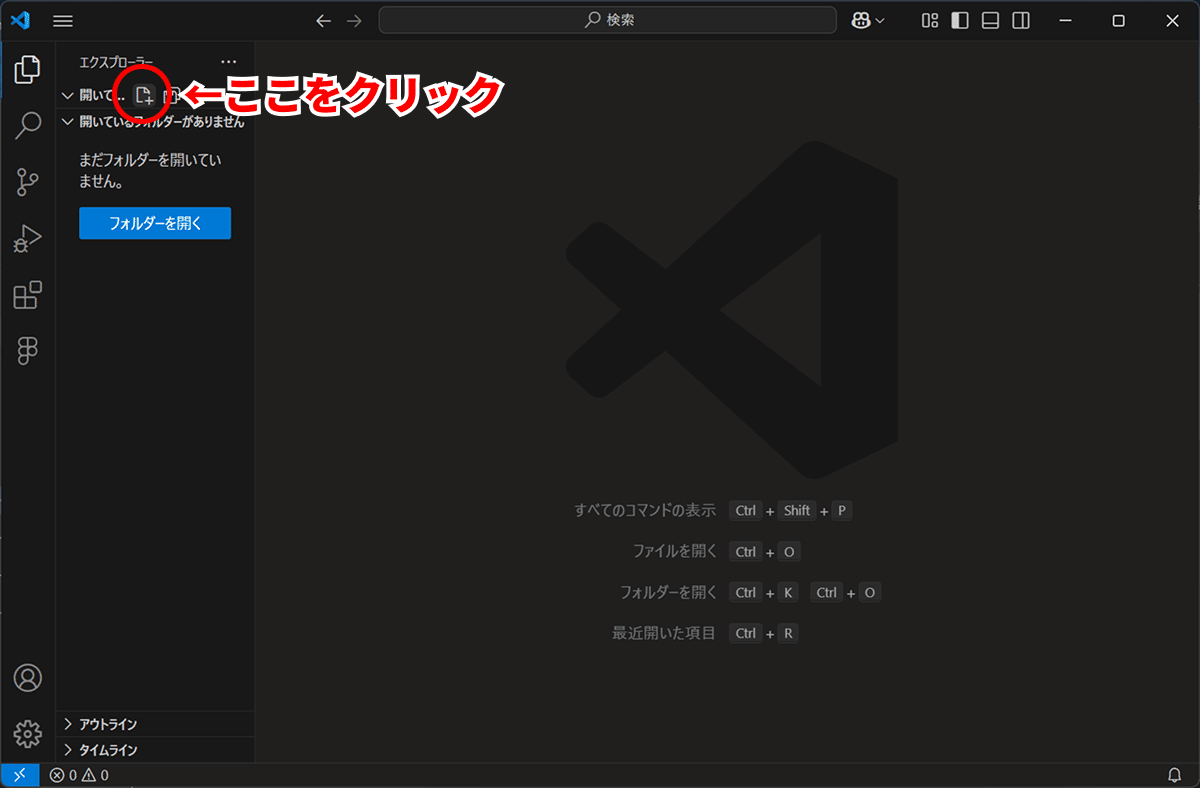Click the フォルダーを開く button
1200x788 pixels.
click(155, 223)
